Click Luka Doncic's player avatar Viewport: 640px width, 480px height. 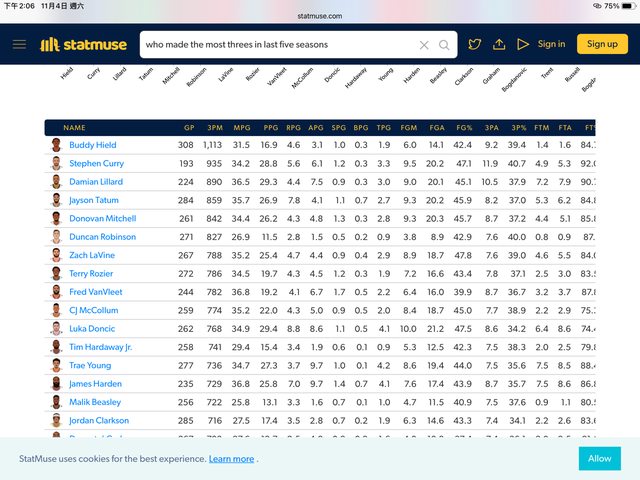tap(57, 329)
